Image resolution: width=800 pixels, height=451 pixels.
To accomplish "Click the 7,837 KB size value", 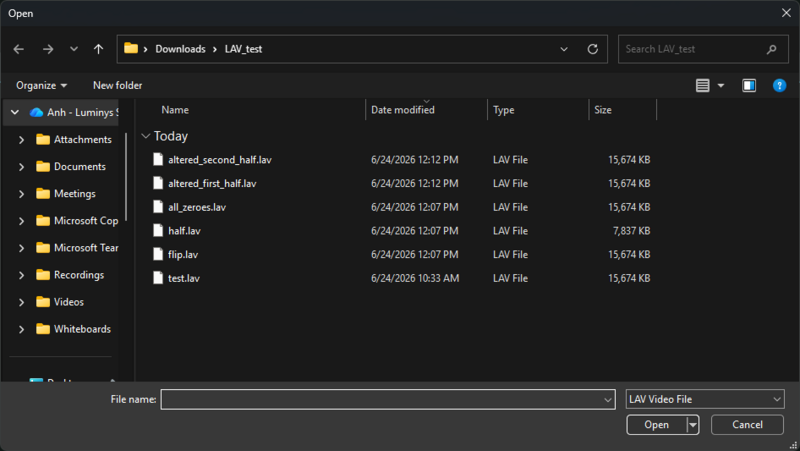I will pos(631,231).
